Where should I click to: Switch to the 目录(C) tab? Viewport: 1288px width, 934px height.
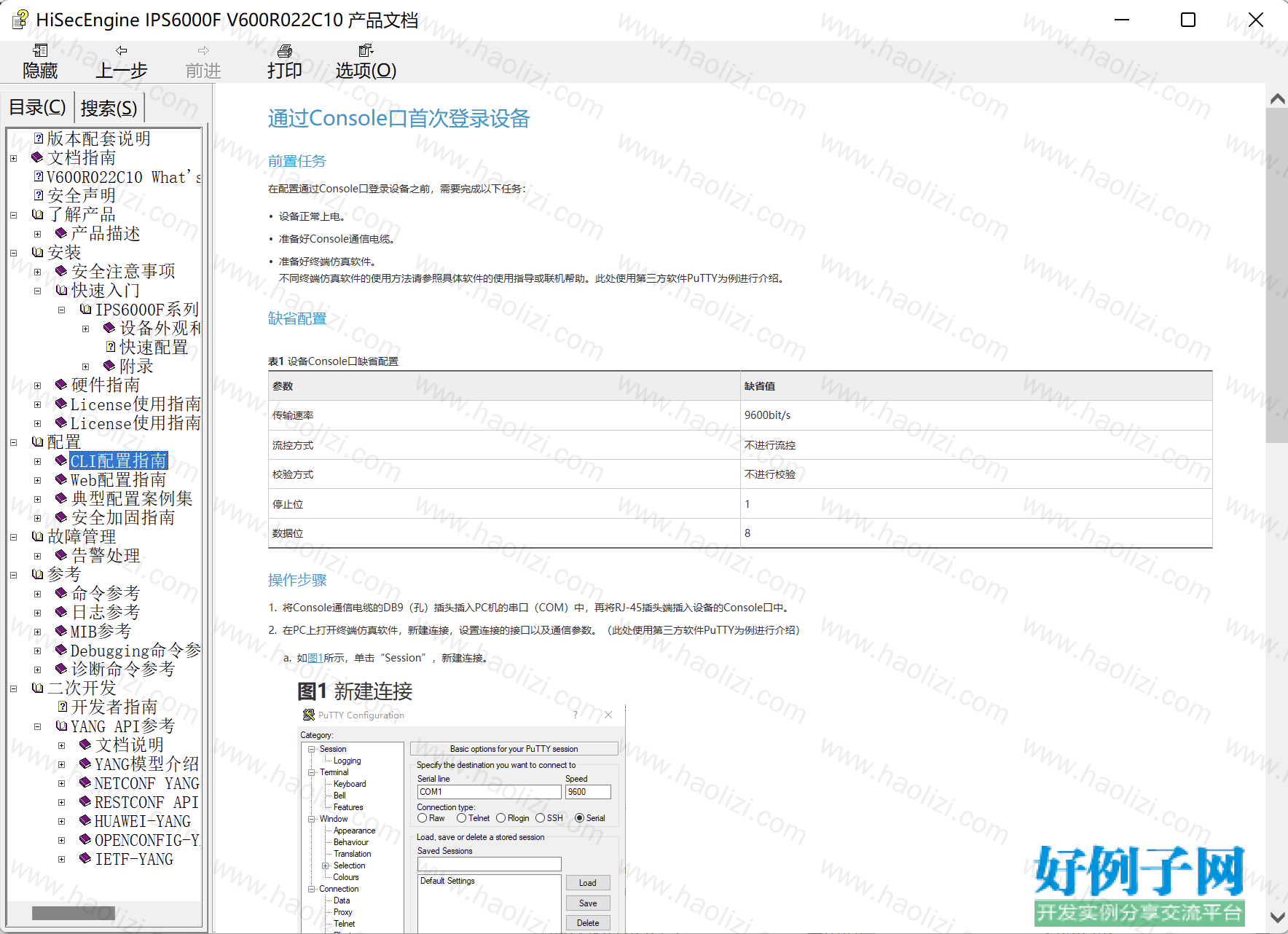37,107
